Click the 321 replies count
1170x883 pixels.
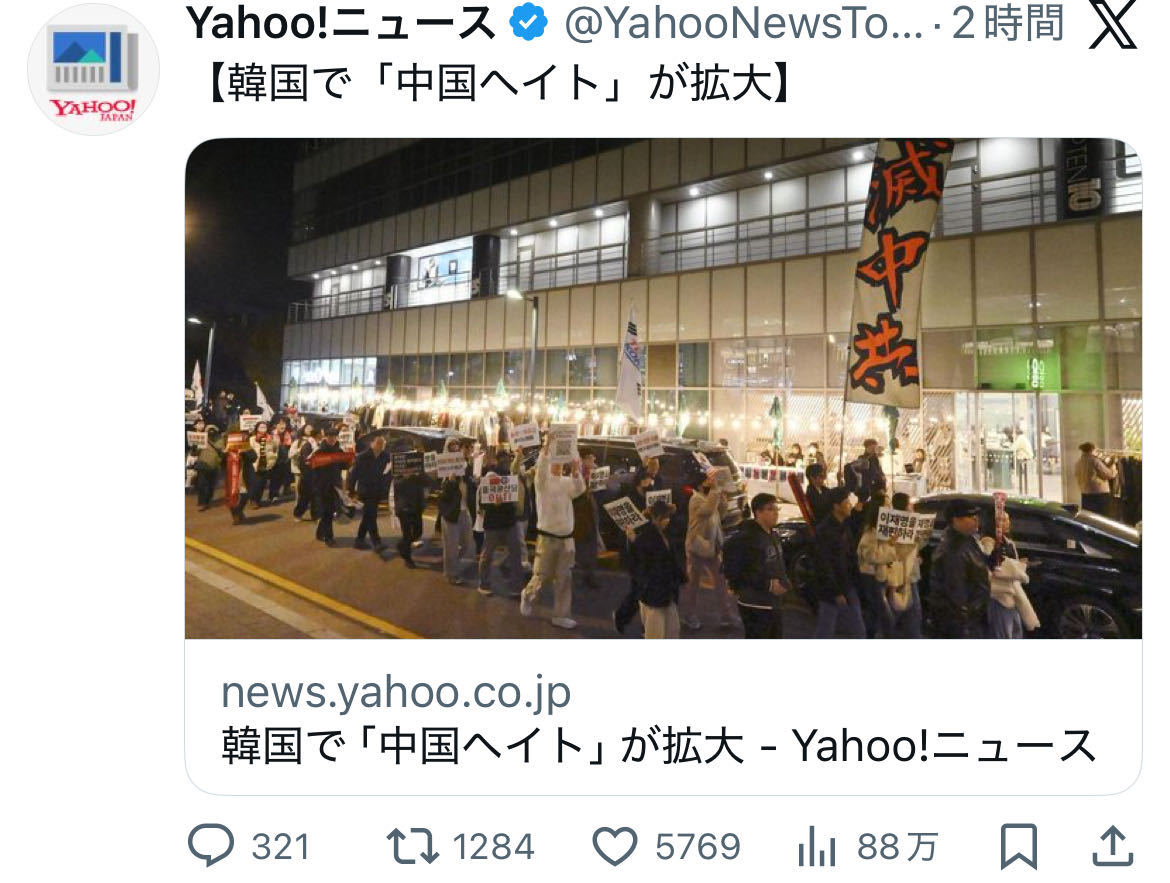click(281, 847)
